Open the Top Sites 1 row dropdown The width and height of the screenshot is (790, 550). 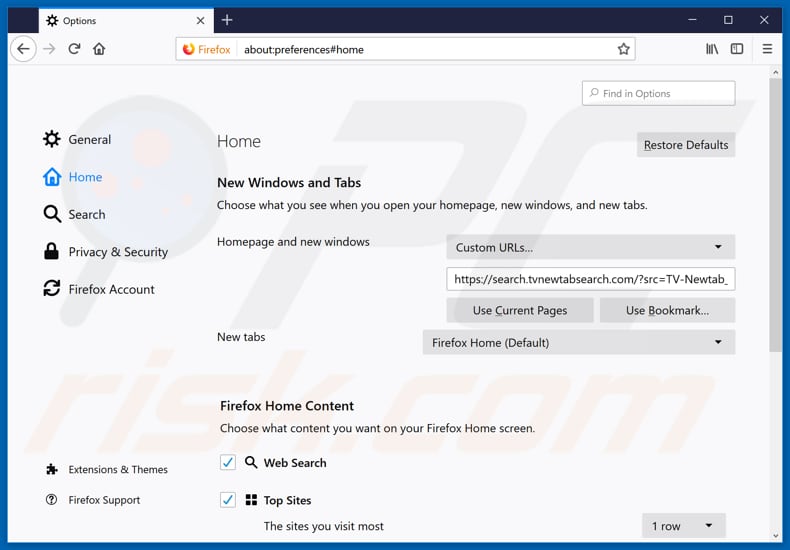[684, 526]
